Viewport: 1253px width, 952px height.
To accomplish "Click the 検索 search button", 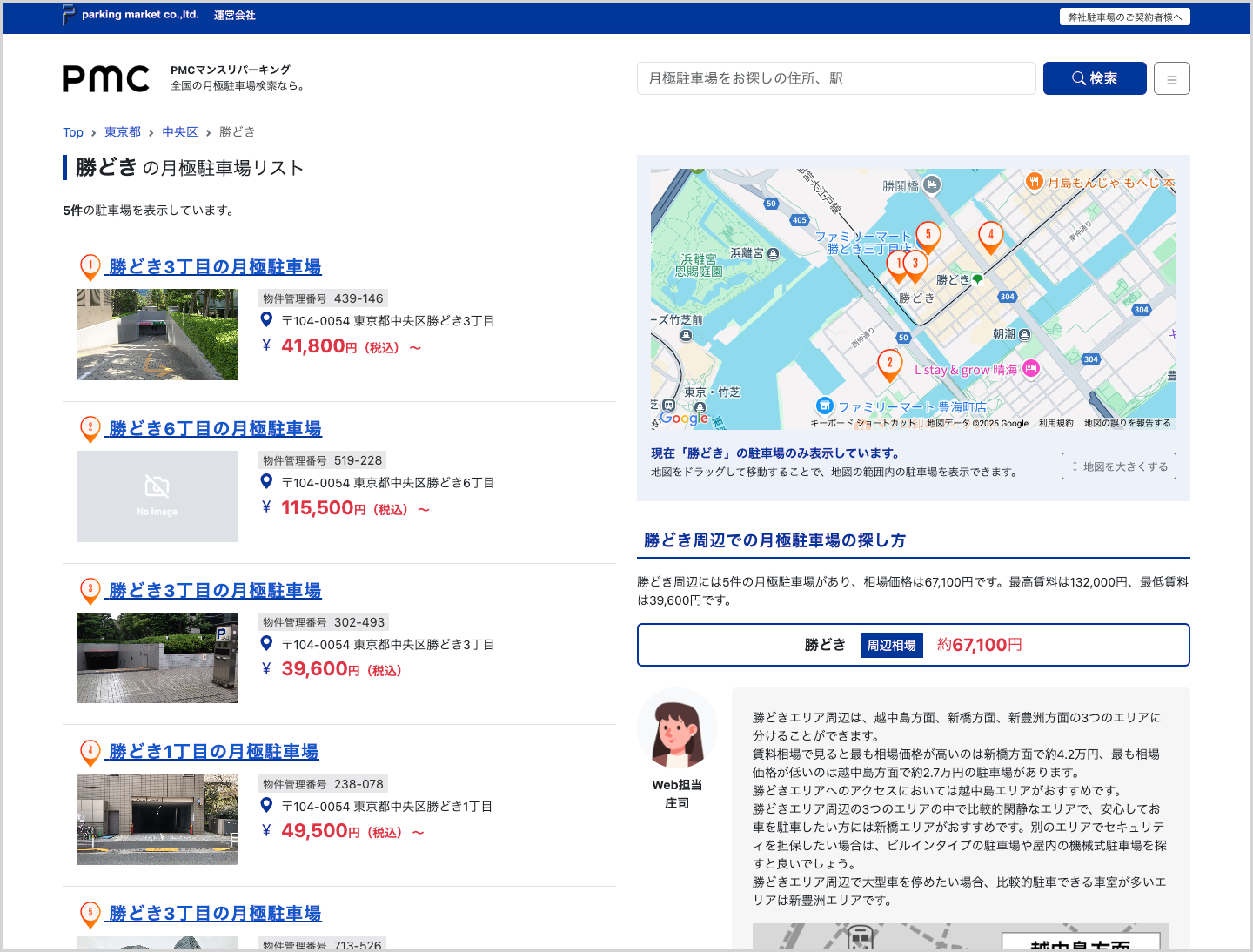I will (1095, 78).
